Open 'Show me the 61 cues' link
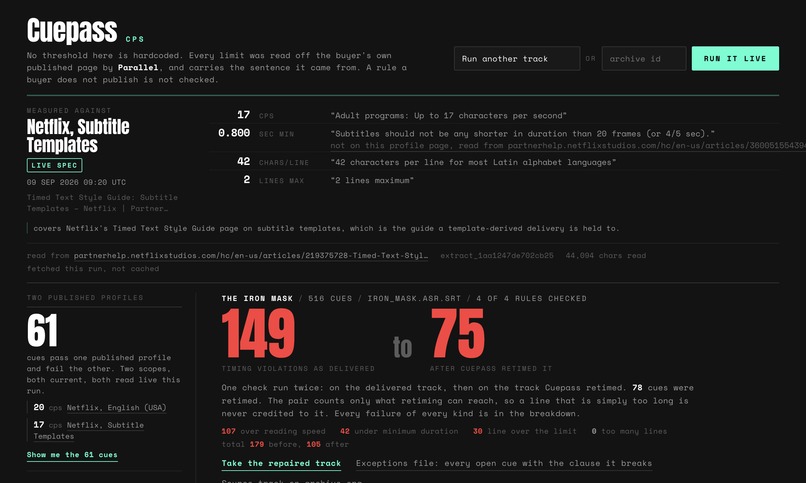The height and width of the screenshot is (483, 806). pos(72,455)
